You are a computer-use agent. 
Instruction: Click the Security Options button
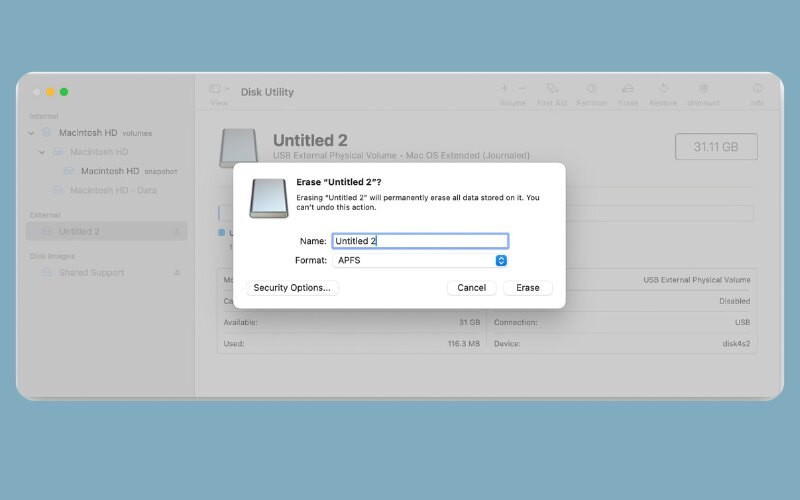click(x=292, y=288)
